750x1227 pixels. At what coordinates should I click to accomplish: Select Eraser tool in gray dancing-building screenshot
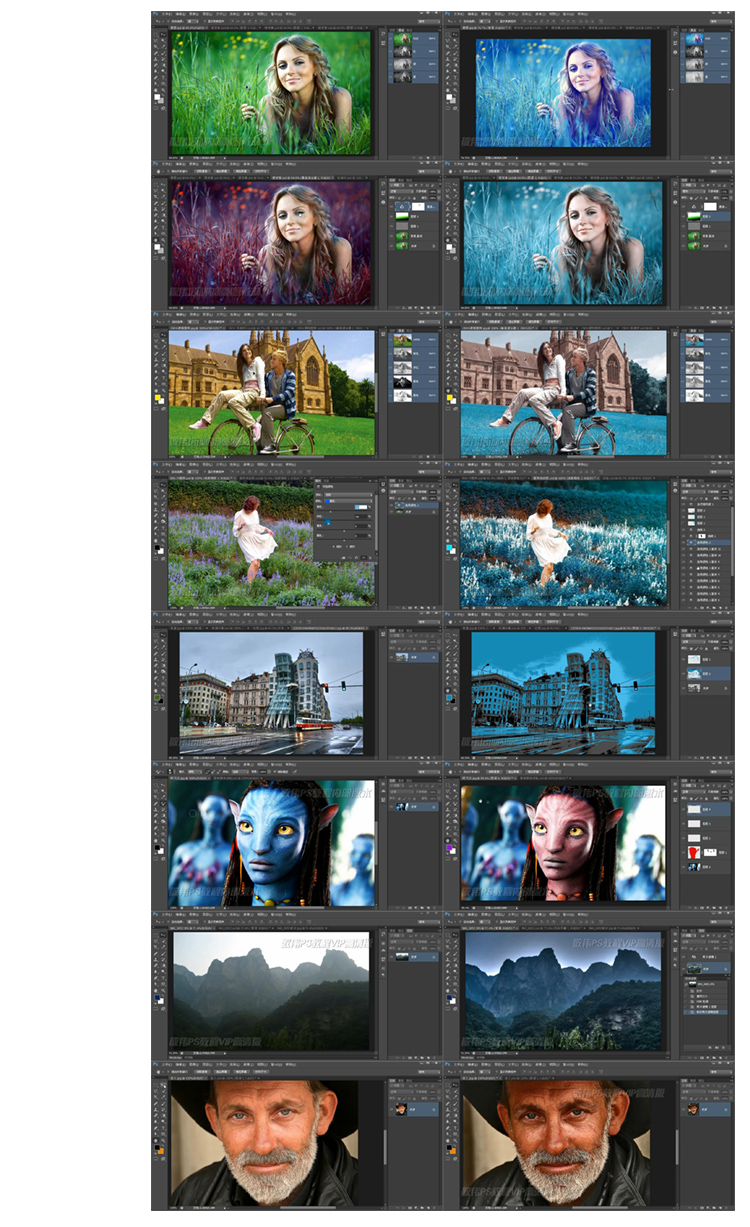click(x=156, y=665)
